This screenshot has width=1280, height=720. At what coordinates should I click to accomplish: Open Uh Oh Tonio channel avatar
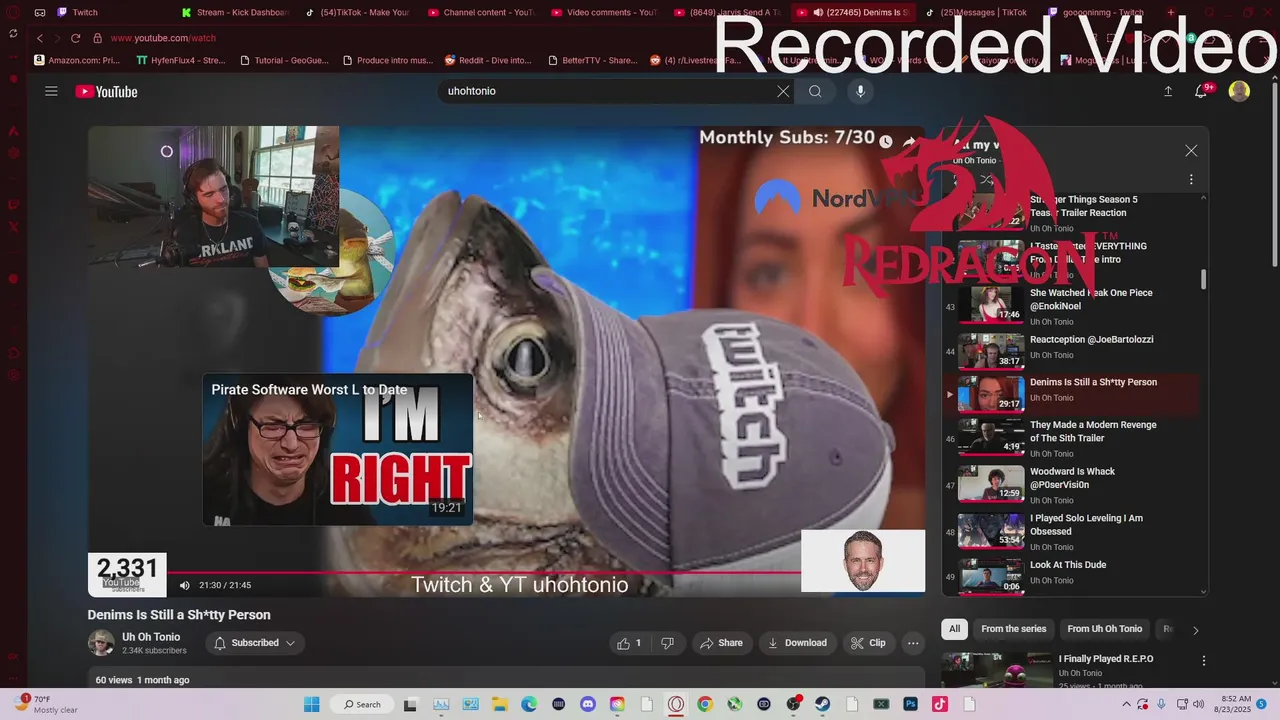click(x=101, y=643)
